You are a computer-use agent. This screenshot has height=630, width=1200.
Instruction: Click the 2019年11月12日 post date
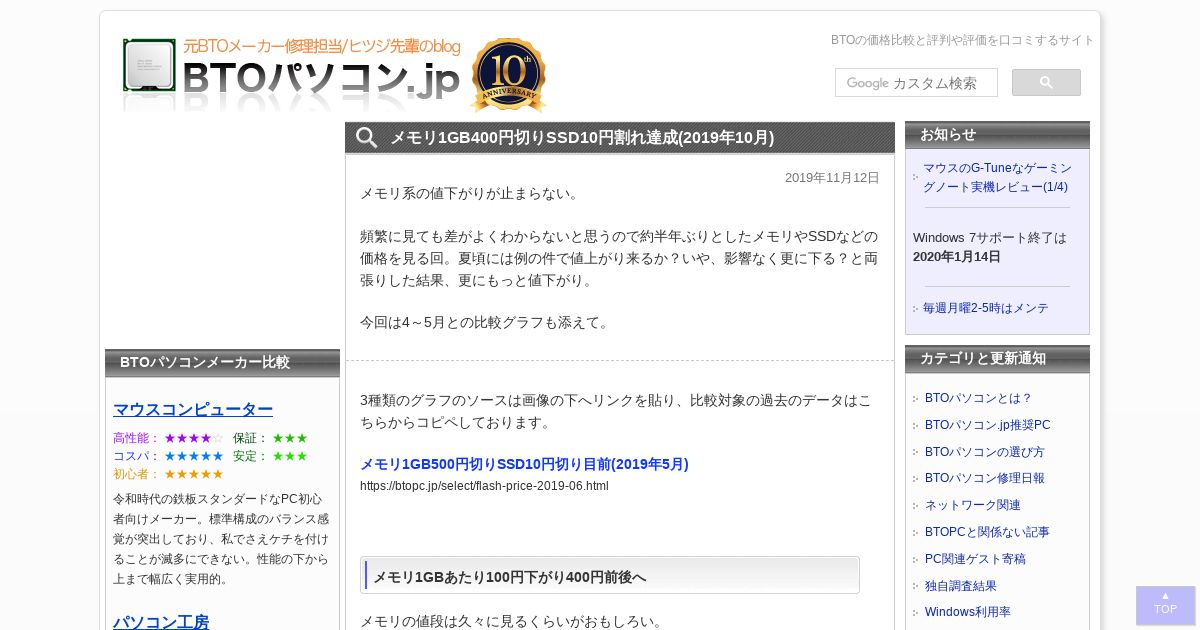[832, 178]
